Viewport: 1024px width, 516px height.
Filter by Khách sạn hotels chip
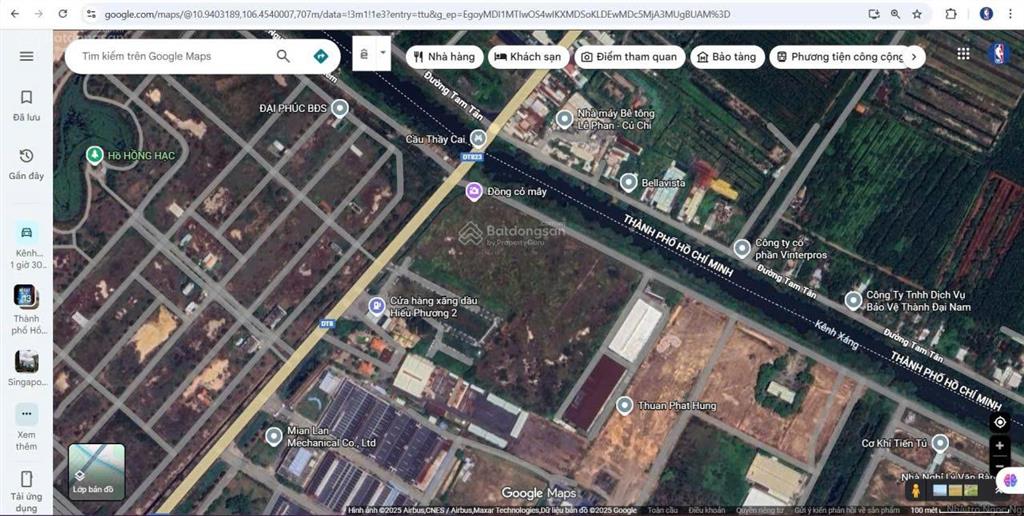tap(528, 57)
